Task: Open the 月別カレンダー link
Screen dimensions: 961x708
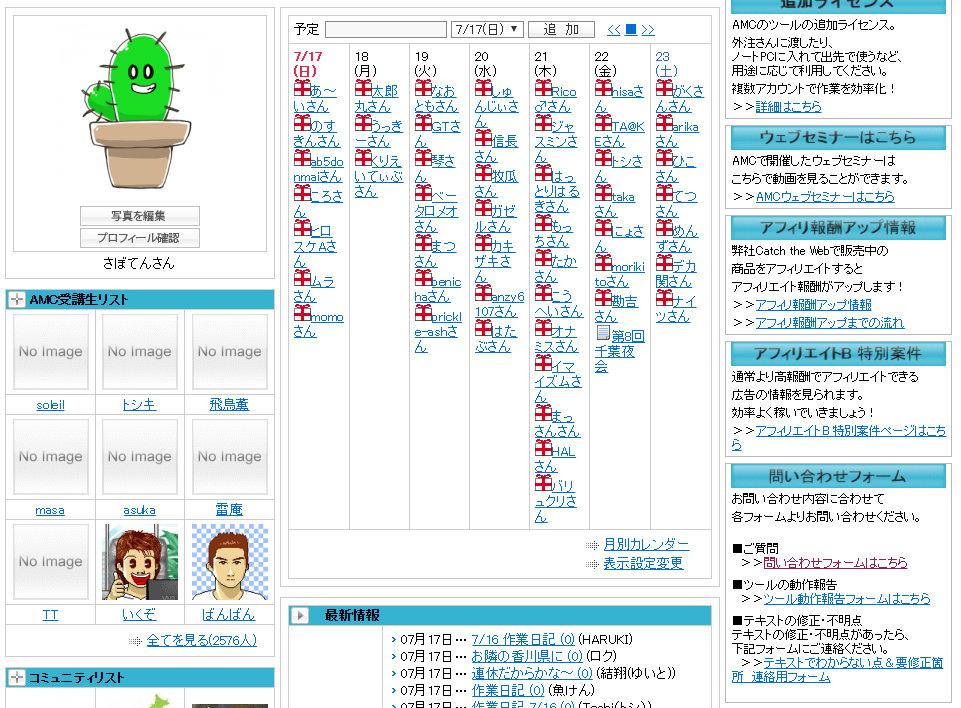Action: (x=646, y=545)
